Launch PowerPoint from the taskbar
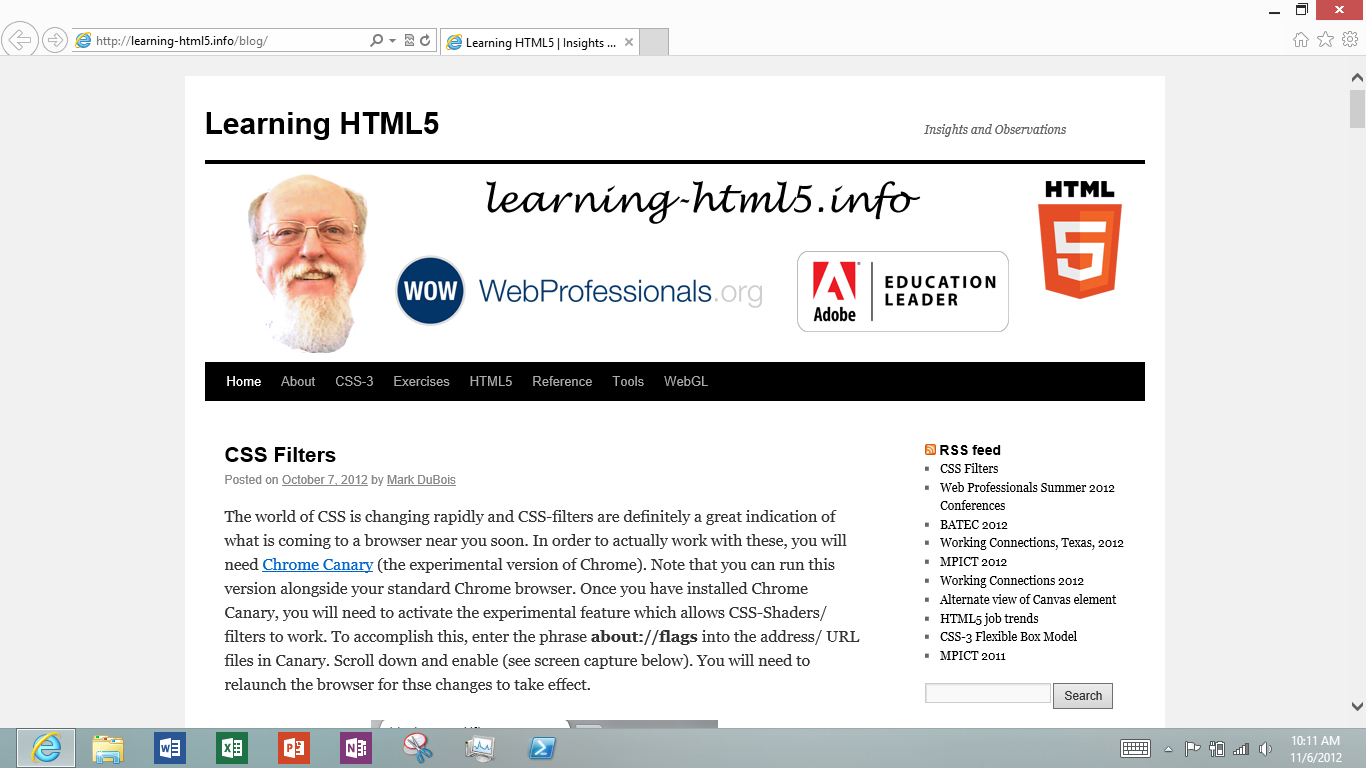The width and height of the screenshot is (1366, 768). [294, 748]
